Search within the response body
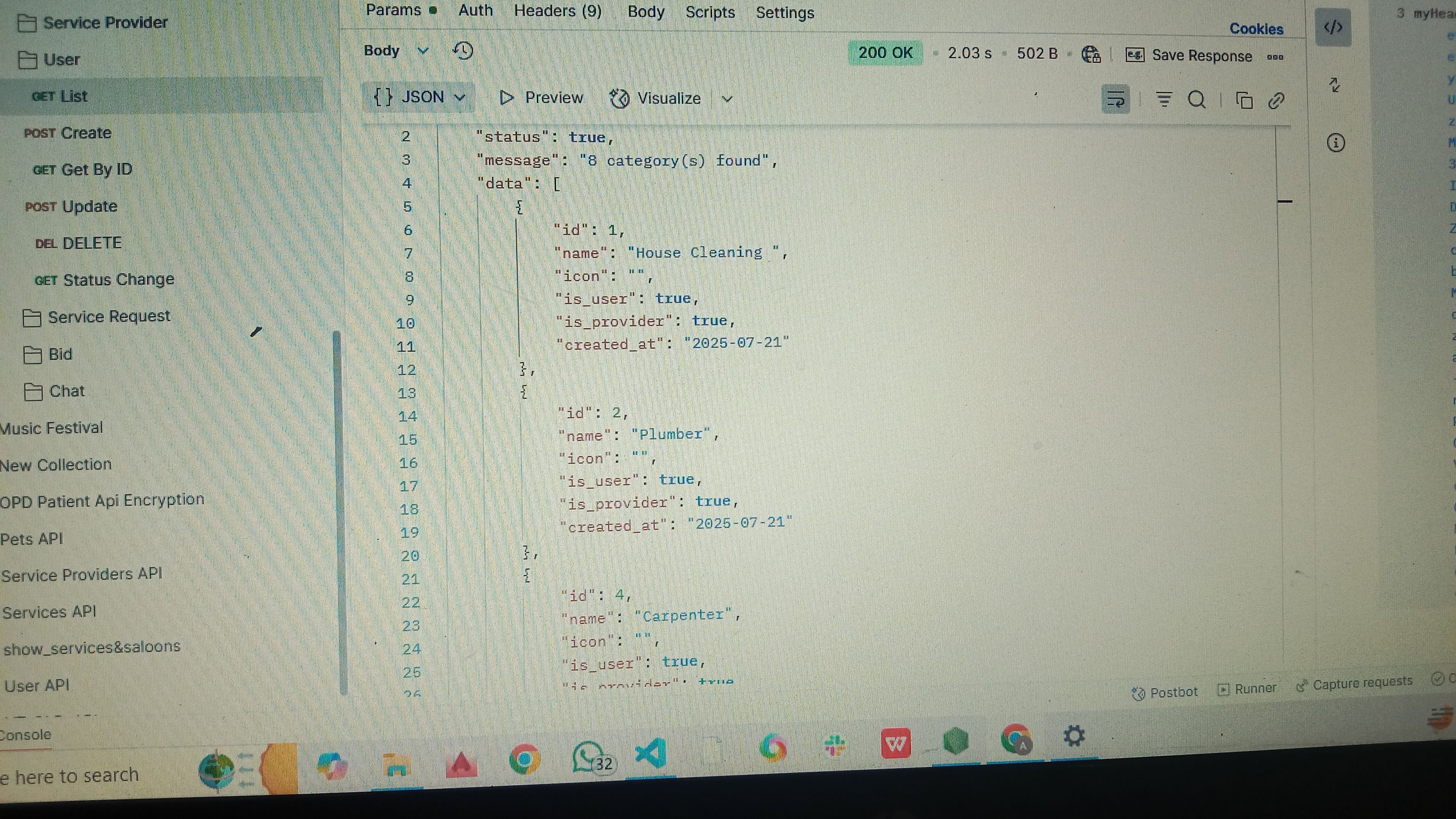1456x819 pixels. coord(1197,100)
